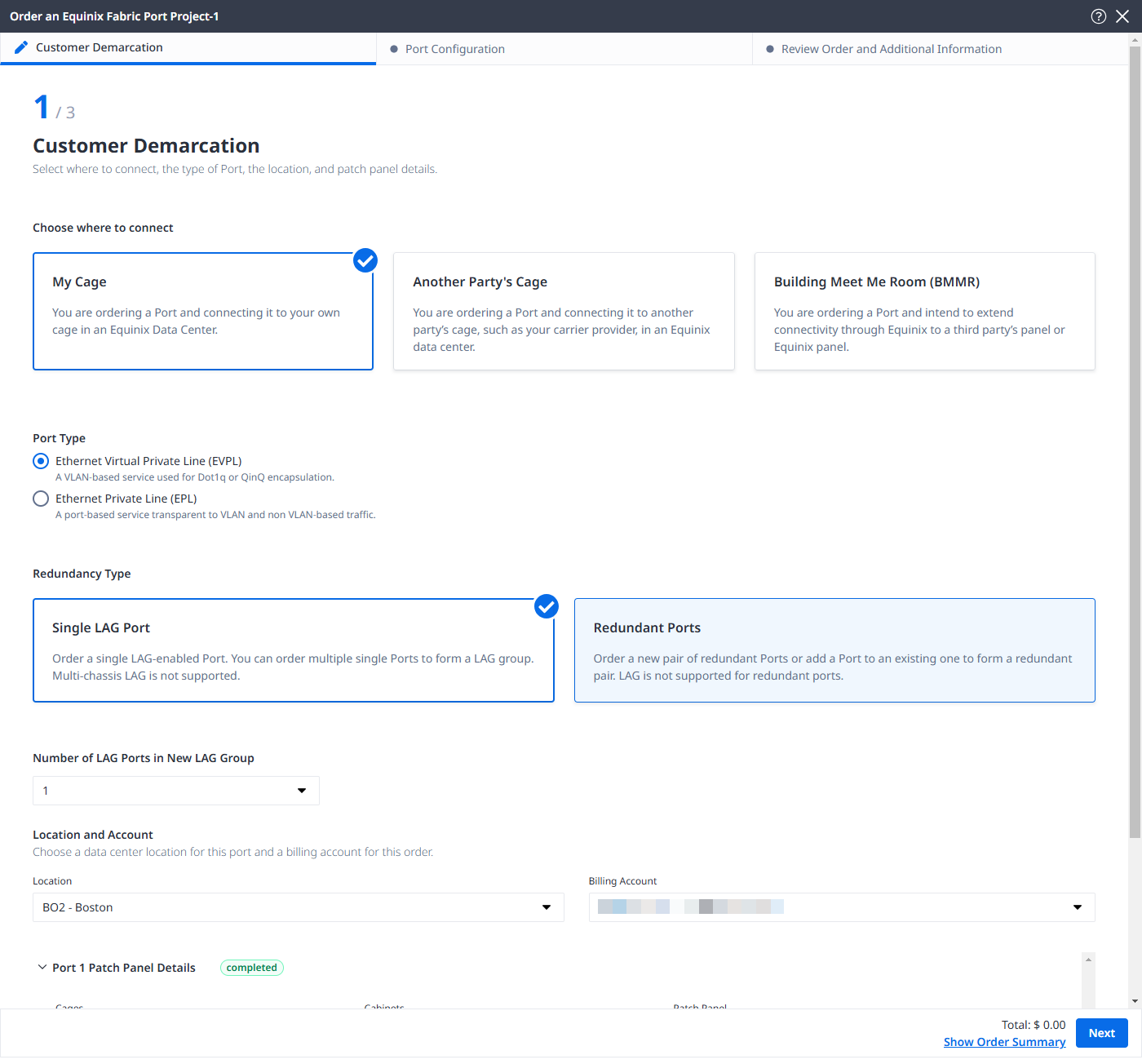The image size is (1142, 1064).
Task: Choose the Redundant Ports redundancy card
Action: click(x=834, y=650)
